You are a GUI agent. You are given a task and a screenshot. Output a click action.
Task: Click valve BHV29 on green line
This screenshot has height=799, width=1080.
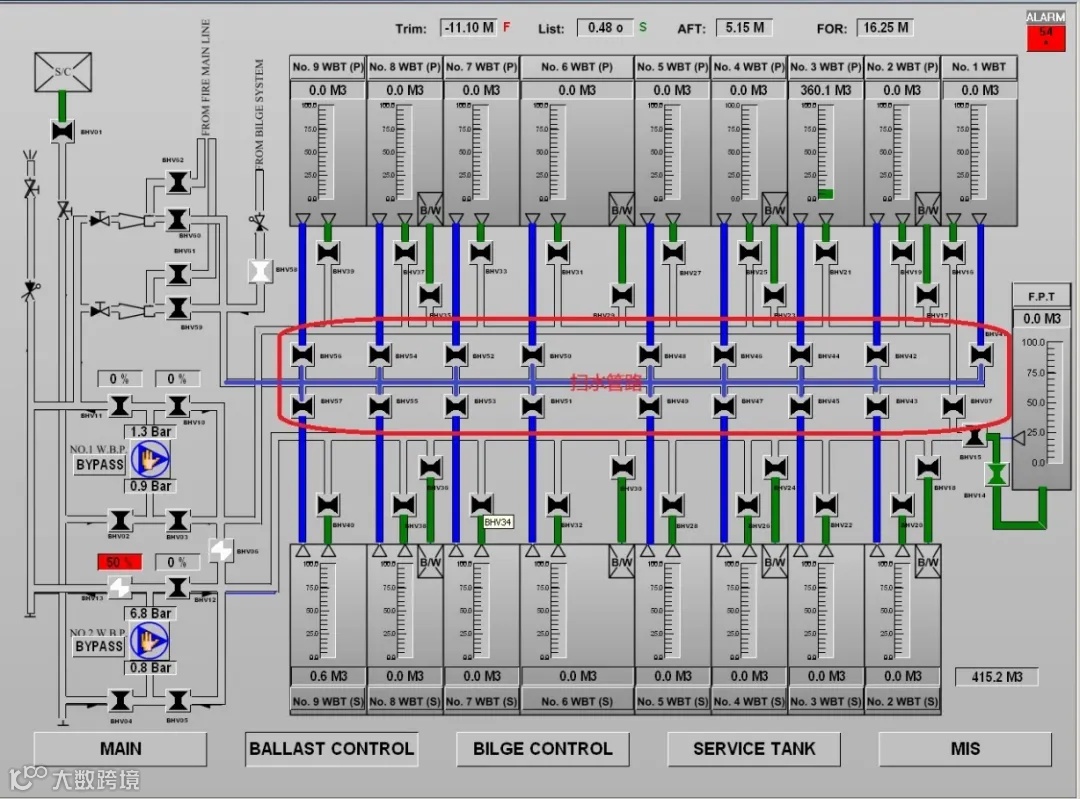pyautogui.click(x=622, y=295)
